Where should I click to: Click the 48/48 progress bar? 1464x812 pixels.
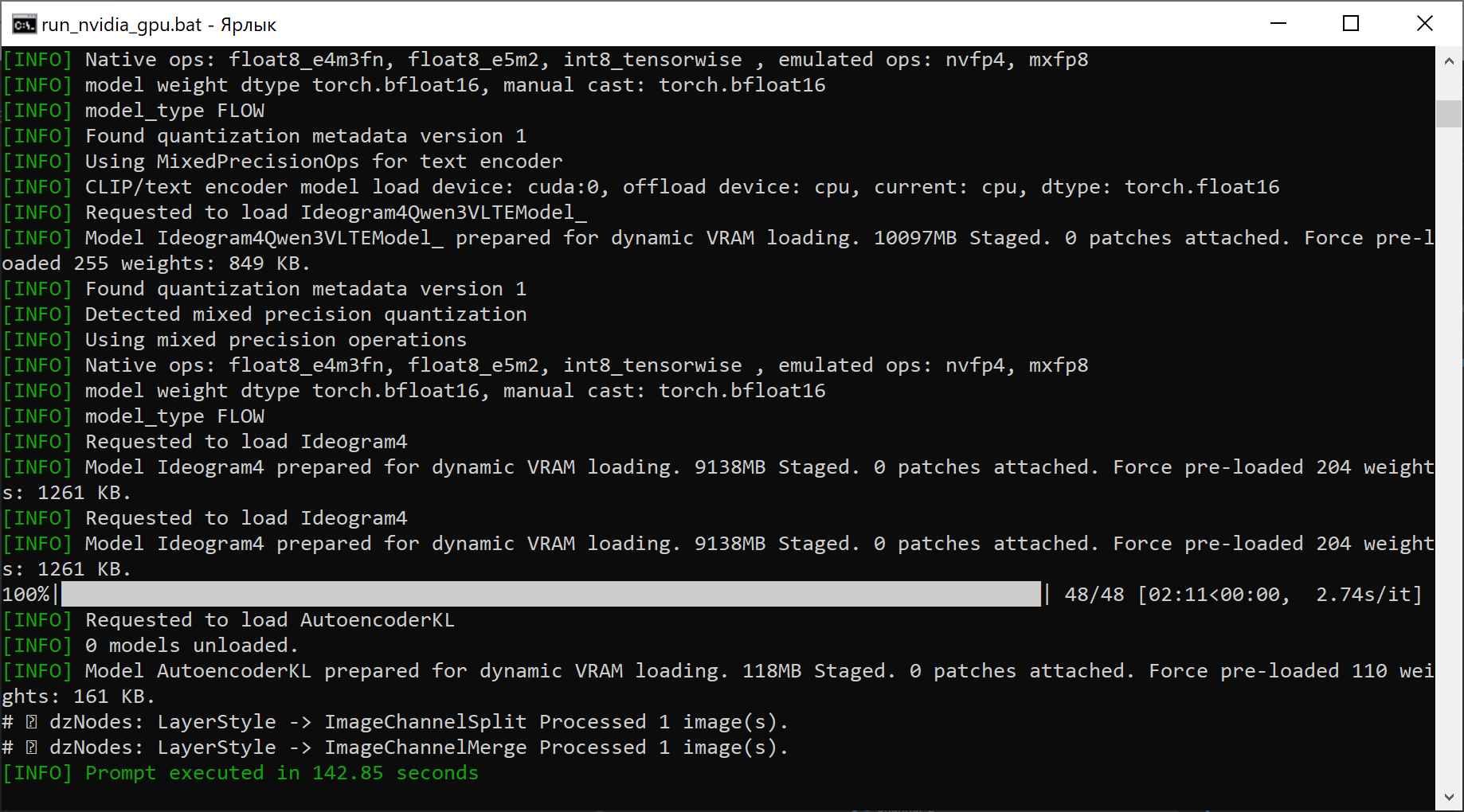pos(550,594)
